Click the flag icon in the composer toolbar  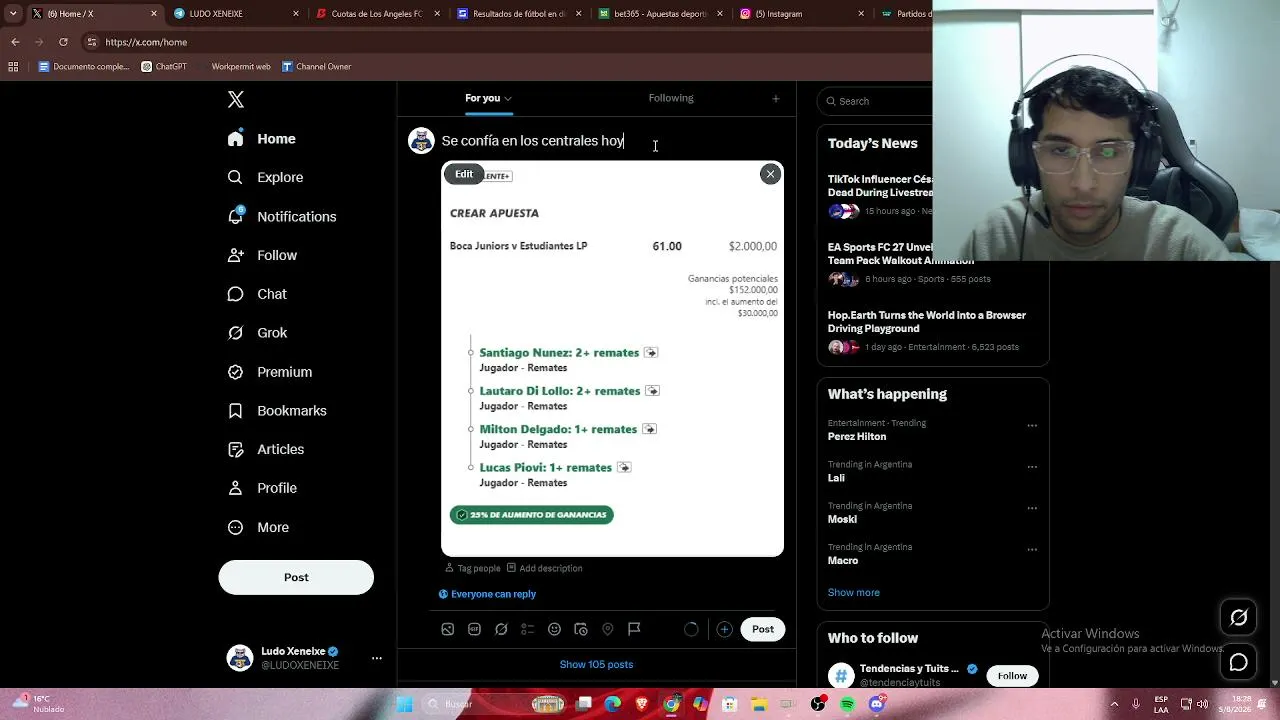tap(634, 629)
